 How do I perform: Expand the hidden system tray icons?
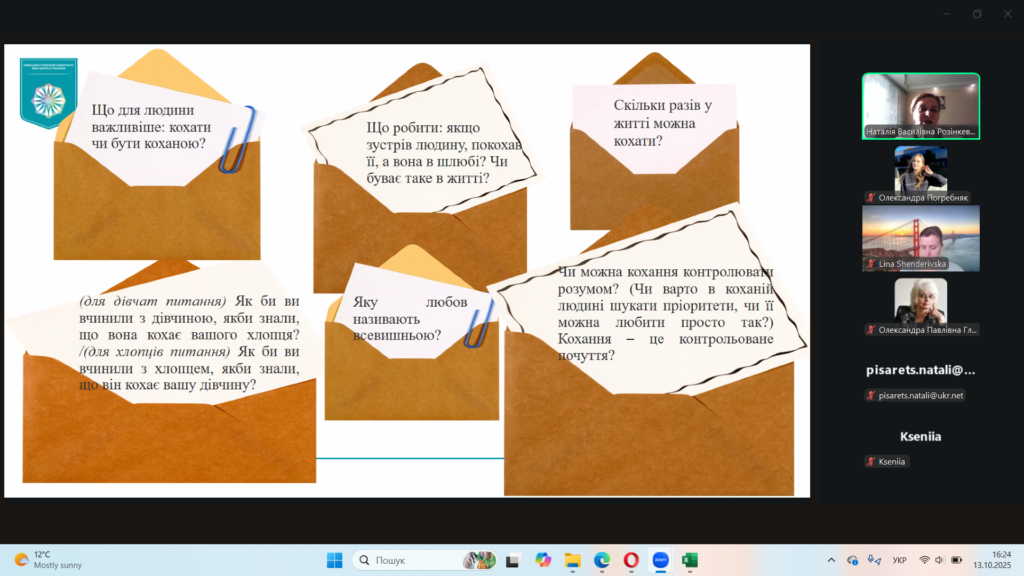[x=831, y=560]
